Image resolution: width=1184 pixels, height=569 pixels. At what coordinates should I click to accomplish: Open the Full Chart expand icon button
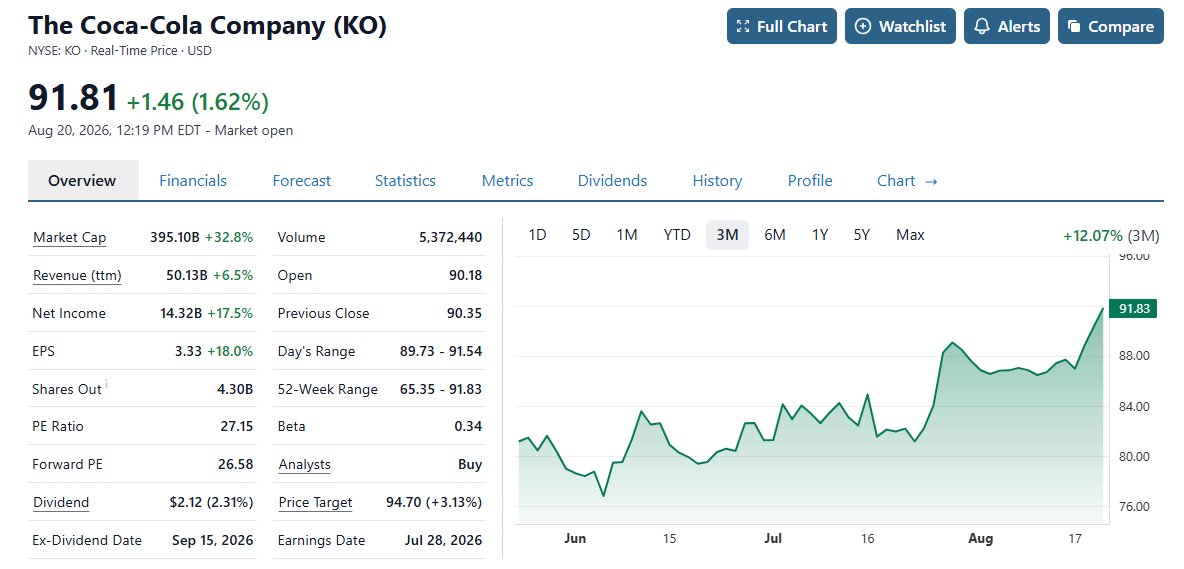pos(782,26)
